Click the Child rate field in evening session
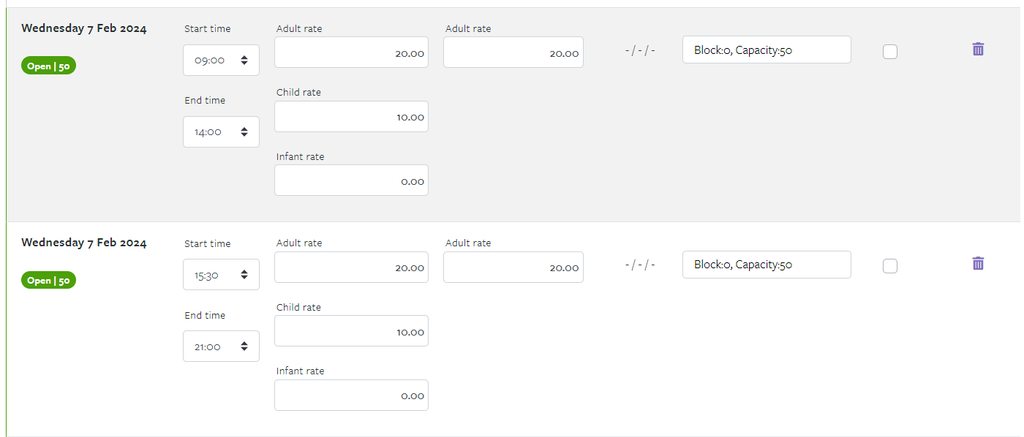 351,331
